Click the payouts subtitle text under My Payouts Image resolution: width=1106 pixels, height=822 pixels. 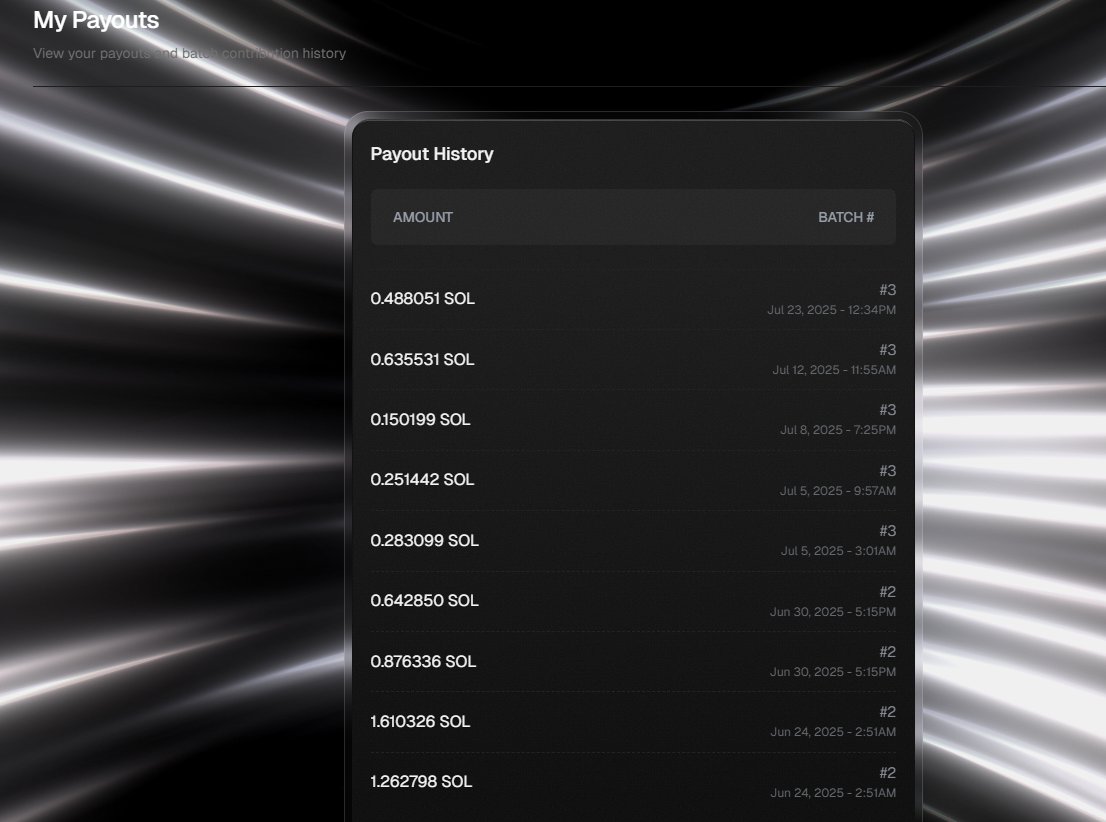tap(190, 53)
